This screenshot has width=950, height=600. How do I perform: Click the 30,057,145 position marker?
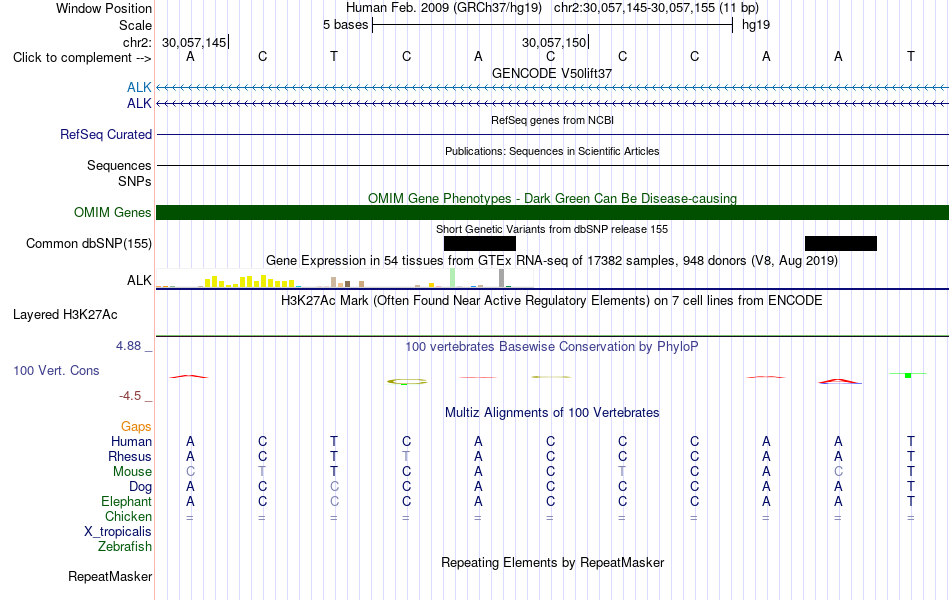click(x=194, y=42)
